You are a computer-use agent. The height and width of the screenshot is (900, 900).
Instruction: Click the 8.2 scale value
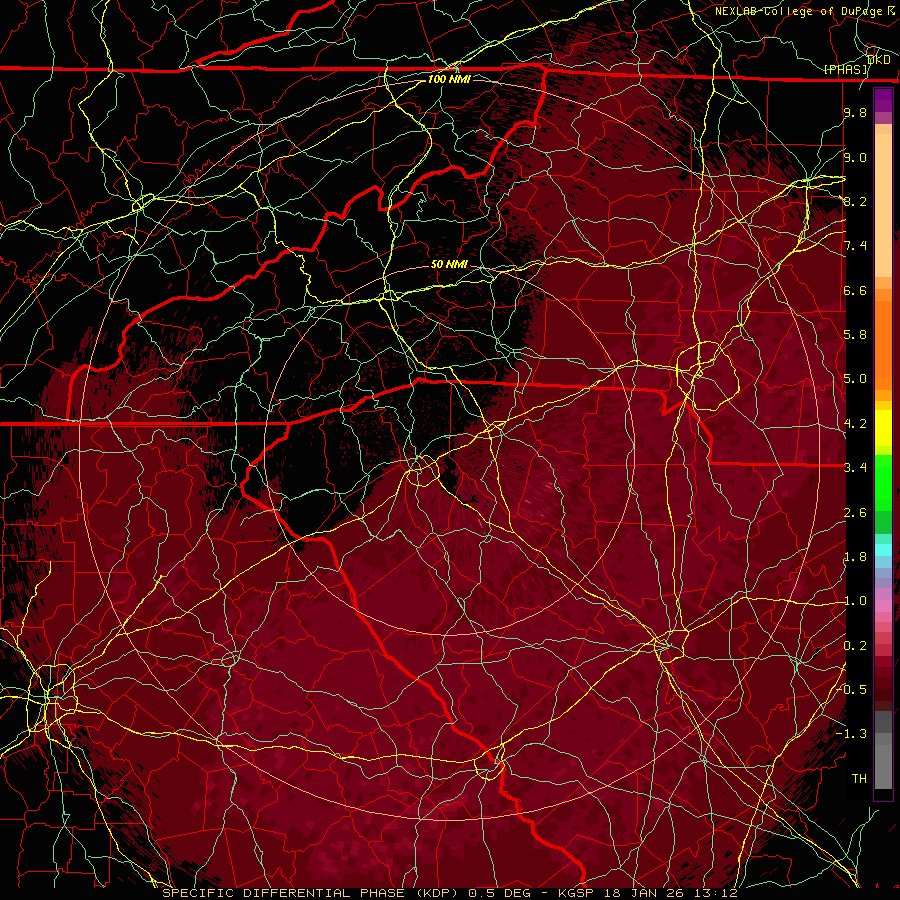[x=855, y=201]
